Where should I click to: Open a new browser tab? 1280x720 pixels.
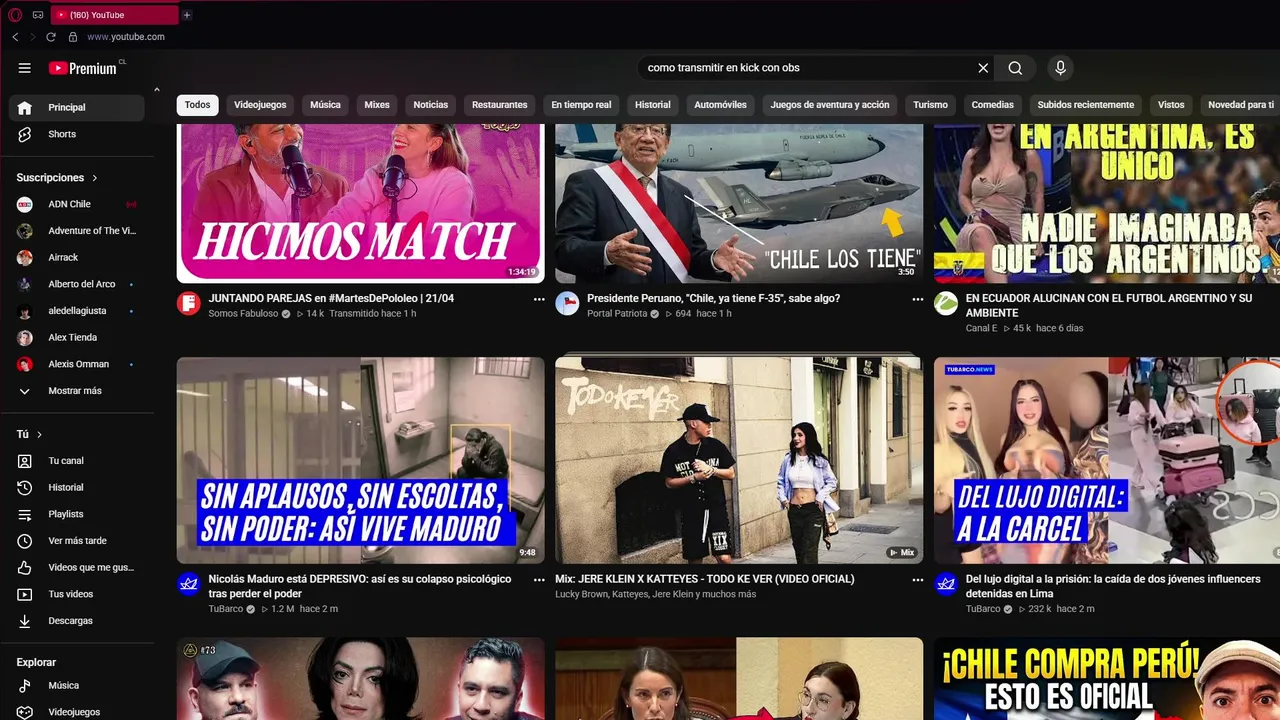pos(187,15)
